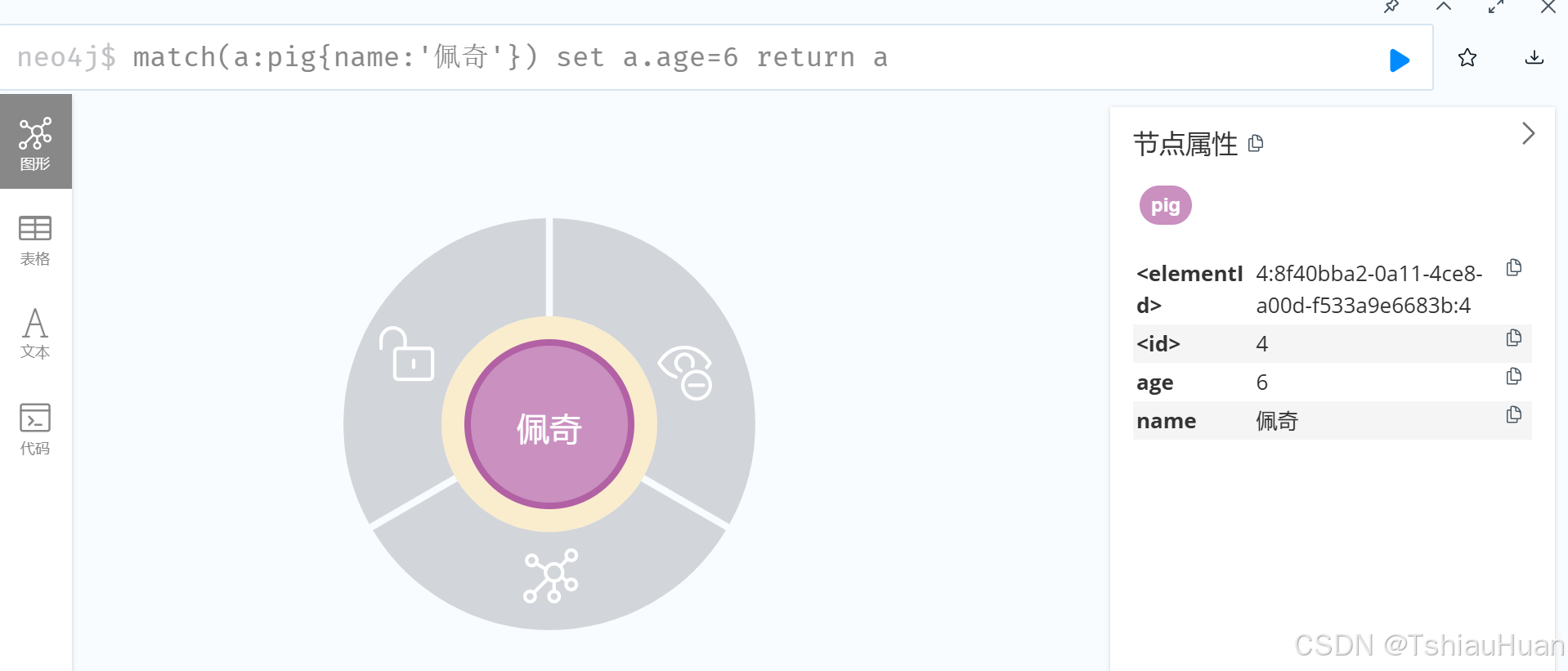Expand the frame to fullscreen
1568x671 pixels.
coord(1496,7)
